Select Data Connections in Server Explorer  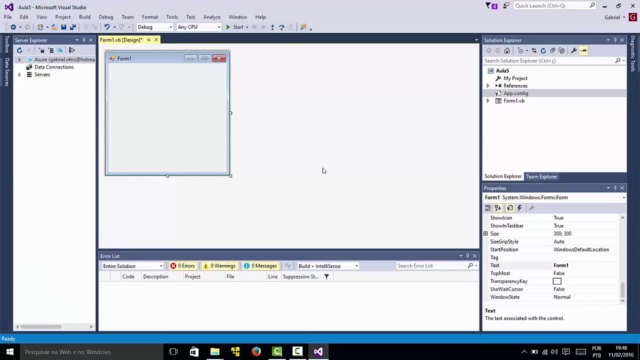(54, 67)
